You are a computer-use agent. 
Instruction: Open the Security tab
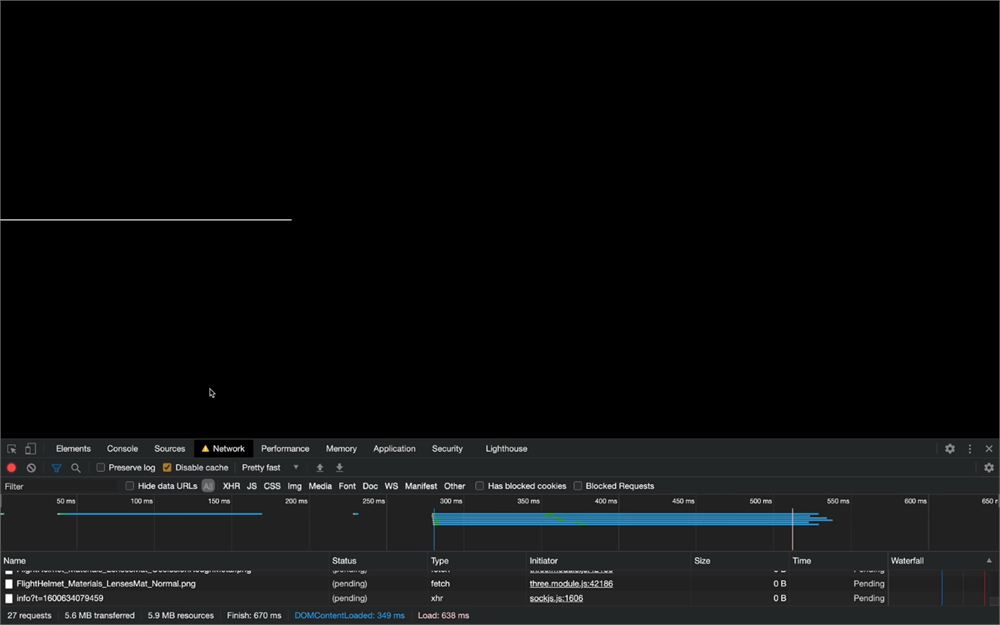tap(447, 449)
